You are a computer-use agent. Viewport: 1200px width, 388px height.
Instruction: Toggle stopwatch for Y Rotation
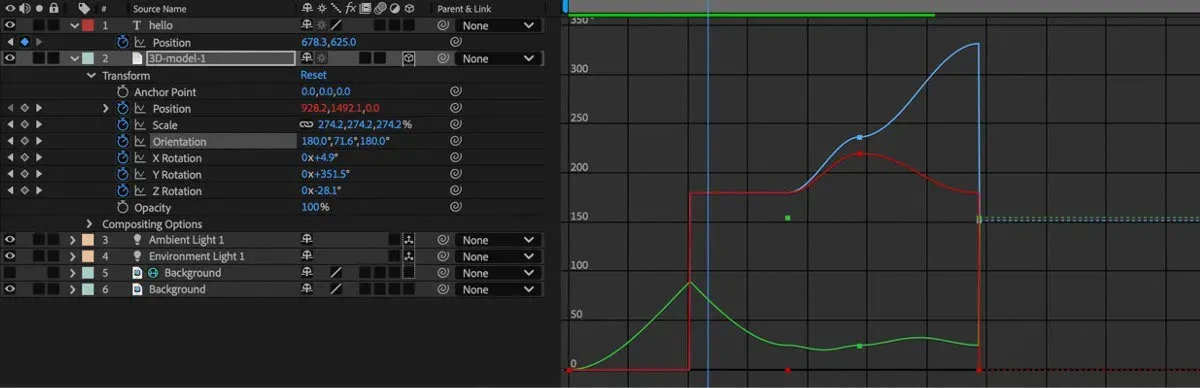123,174
